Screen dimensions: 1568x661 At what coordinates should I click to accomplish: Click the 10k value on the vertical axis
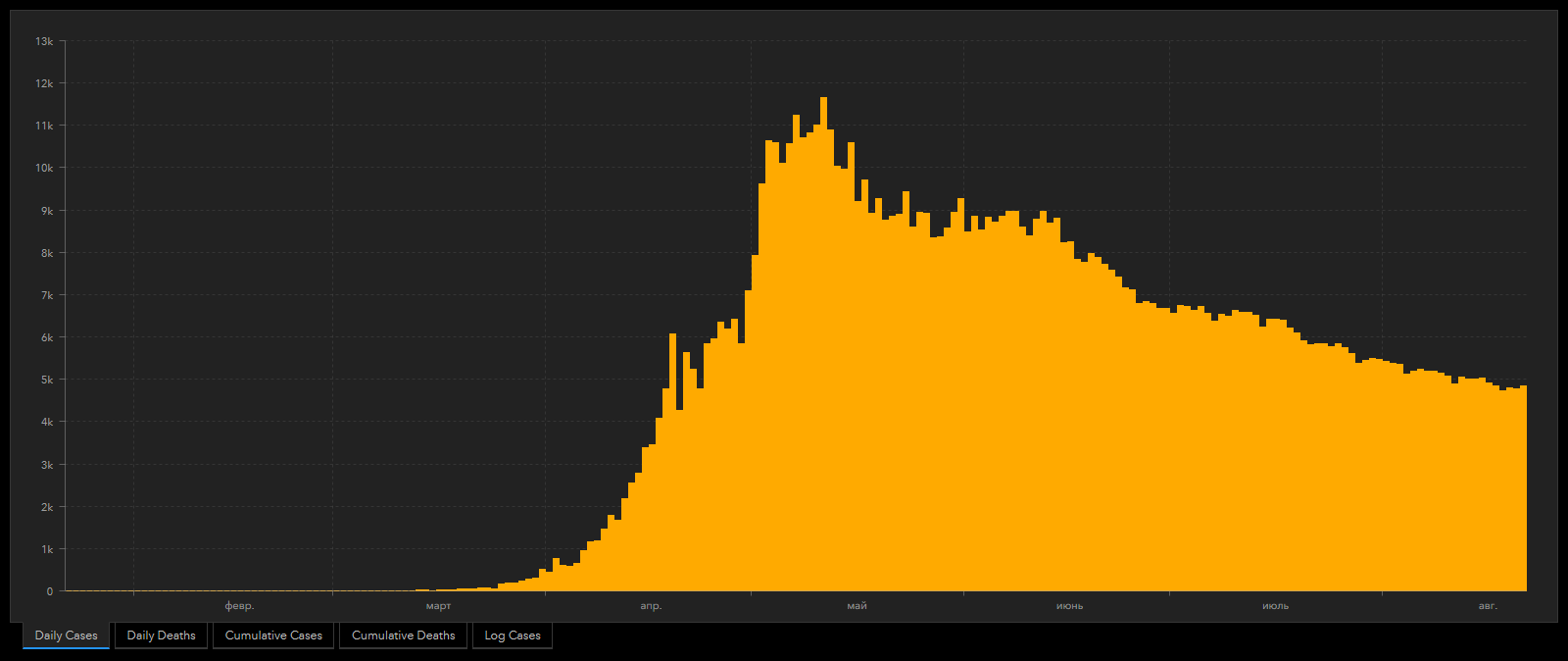click(x=44, y=168)
